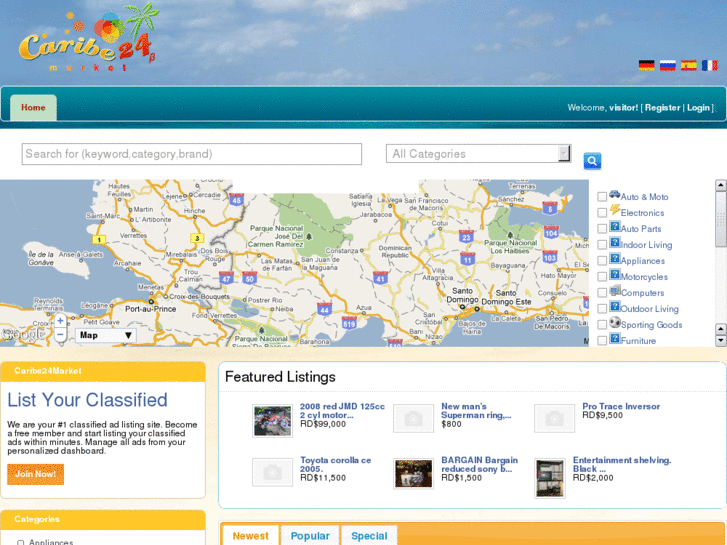Viewport: 727px width, 545px height.
Task: Open the Toyota corolla ce 2005 listing
Action: [x=335, y=464]
